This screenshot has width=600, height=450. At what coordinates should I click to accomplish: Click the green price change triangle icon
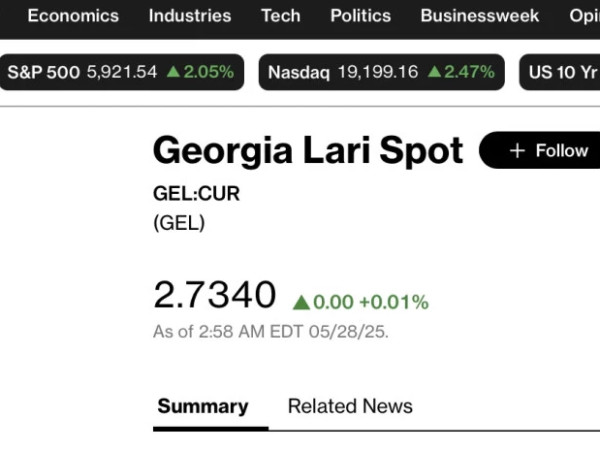coord(301,302)
